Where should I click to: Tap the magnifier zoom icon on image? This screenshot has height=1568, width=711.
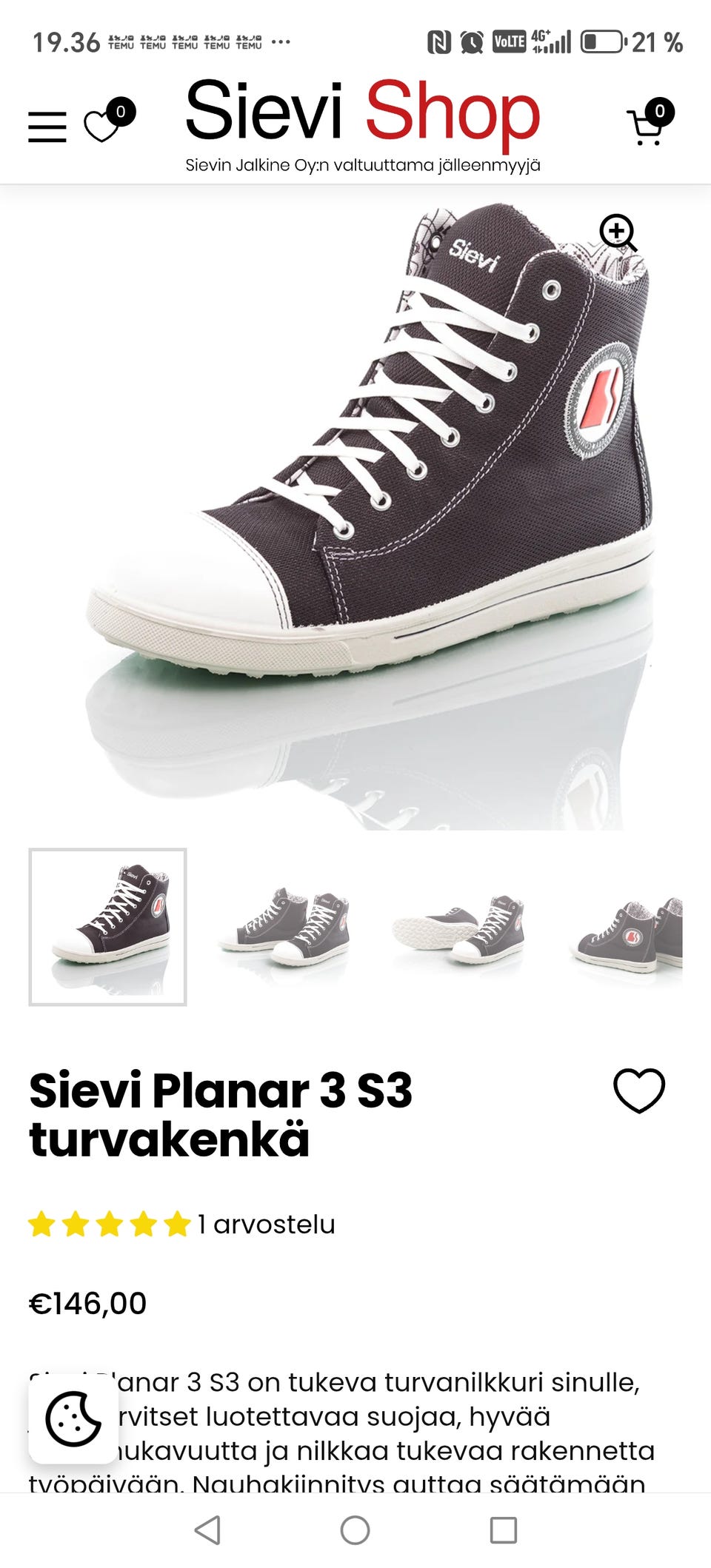click(x=618, y=233)
